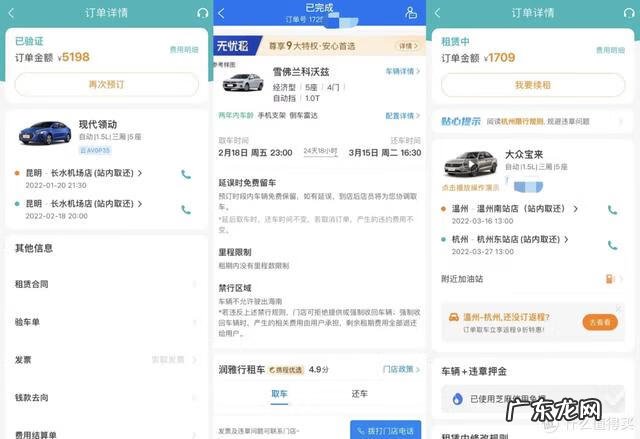The width and height of the screenshot is (640, 439).
Task: Tap the pickup time 2月18日 周五 23:00
Action: point(255,153)
